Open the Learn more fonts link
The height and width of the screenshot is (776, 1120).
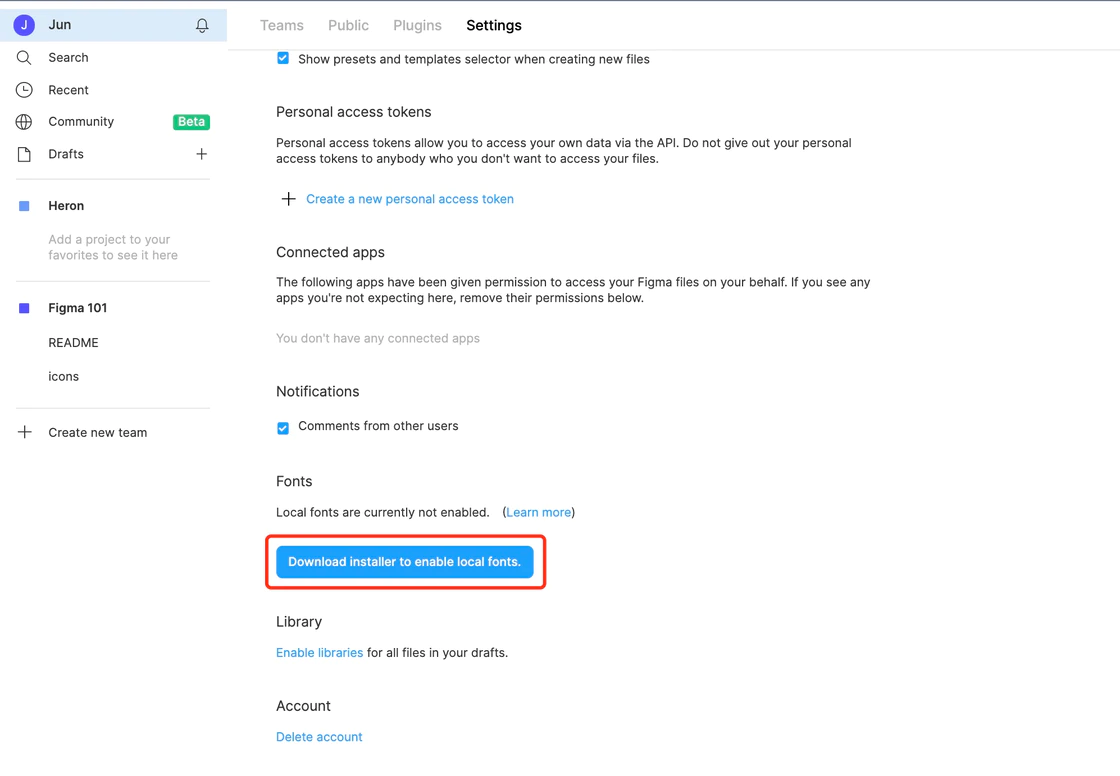(x=539, y=512)
